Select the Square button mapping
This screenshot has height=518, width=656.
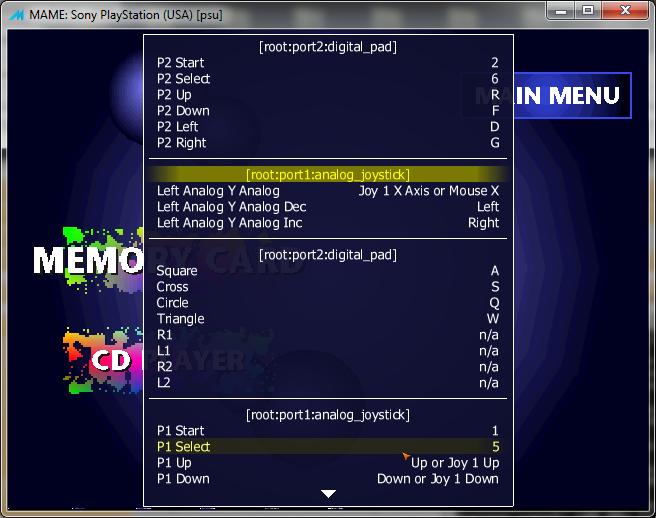pyautogui.click(x=328, y=271)
